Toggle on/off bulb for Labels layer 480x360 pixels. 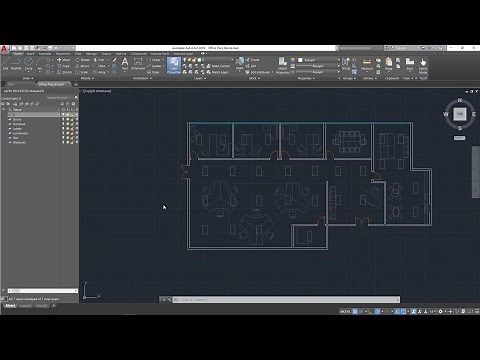click(x=63, y=128)
